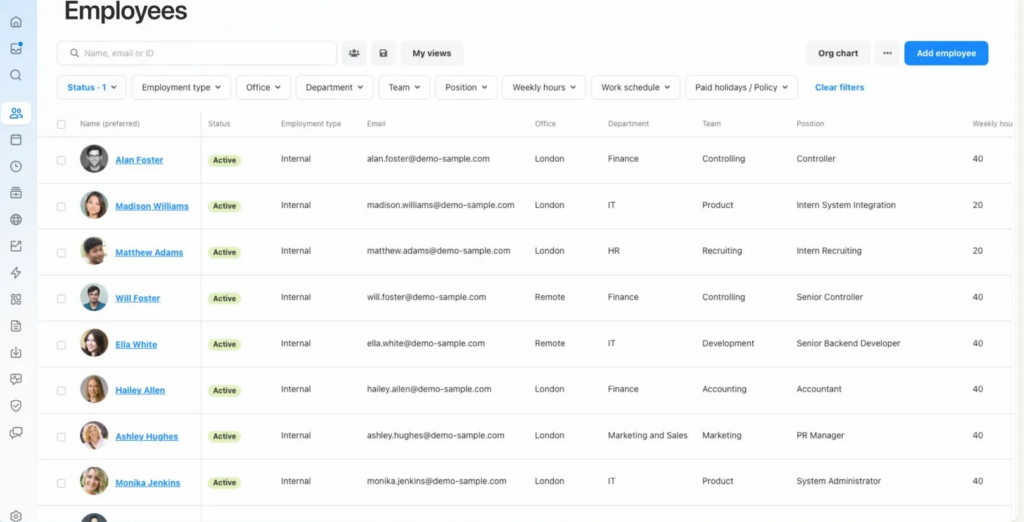Image resolution: width=1024 pixels, height=522 pixels.
Task: Click the Senior Backend Developer position cell
Action: pos(848,343)
